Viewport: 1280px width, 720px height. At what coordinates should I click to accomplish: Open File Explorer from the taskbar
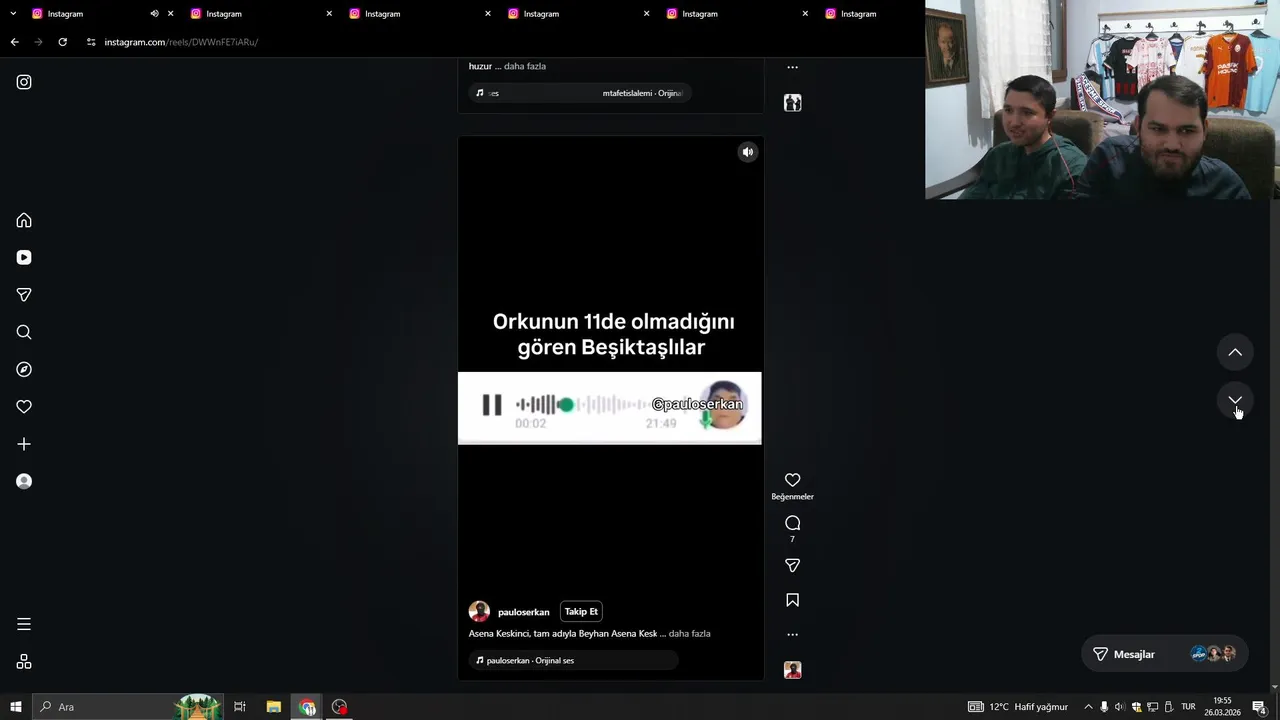273,707
